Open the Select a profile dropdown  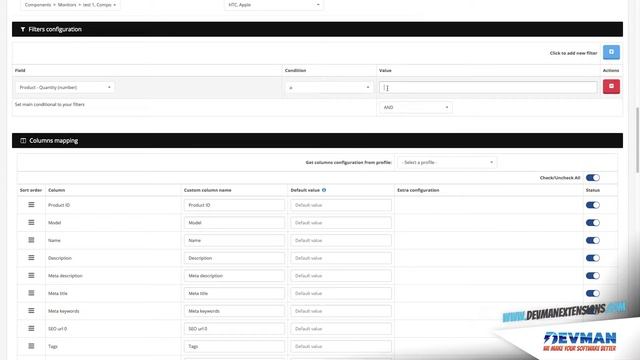point(447,162)
